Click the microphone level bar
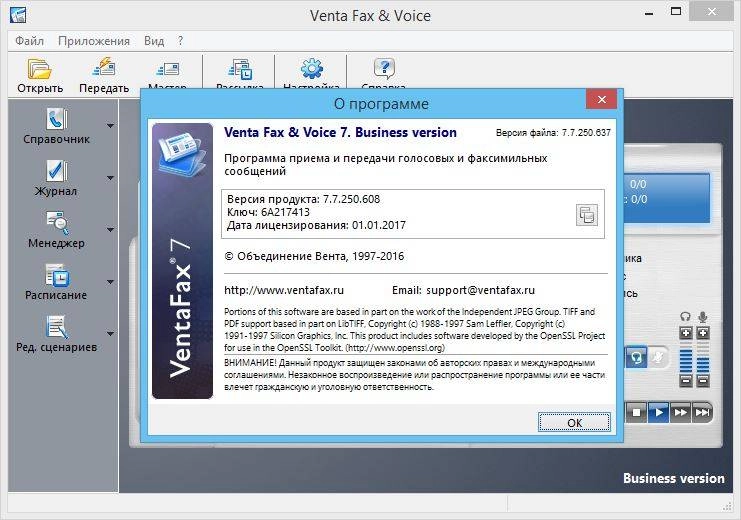 pos(703,357)
